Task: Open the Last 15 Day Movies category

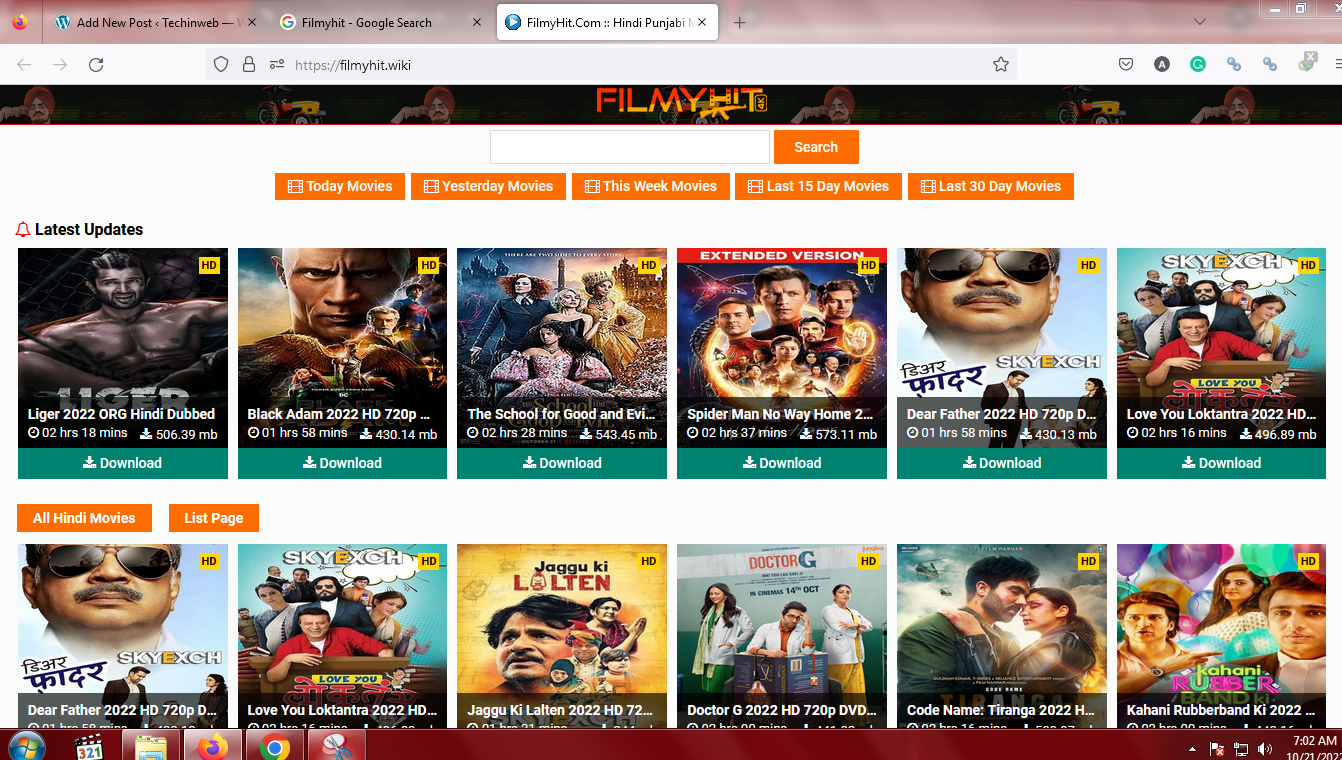Action: [818, 186]
